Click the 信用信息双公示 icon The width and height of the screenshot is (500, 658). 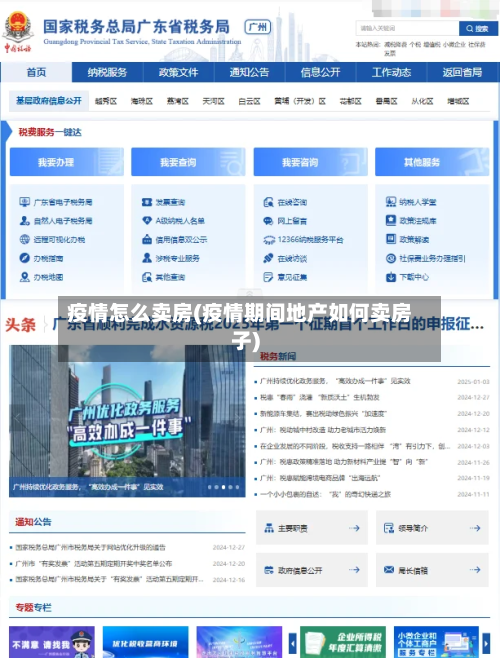point(147,240)
